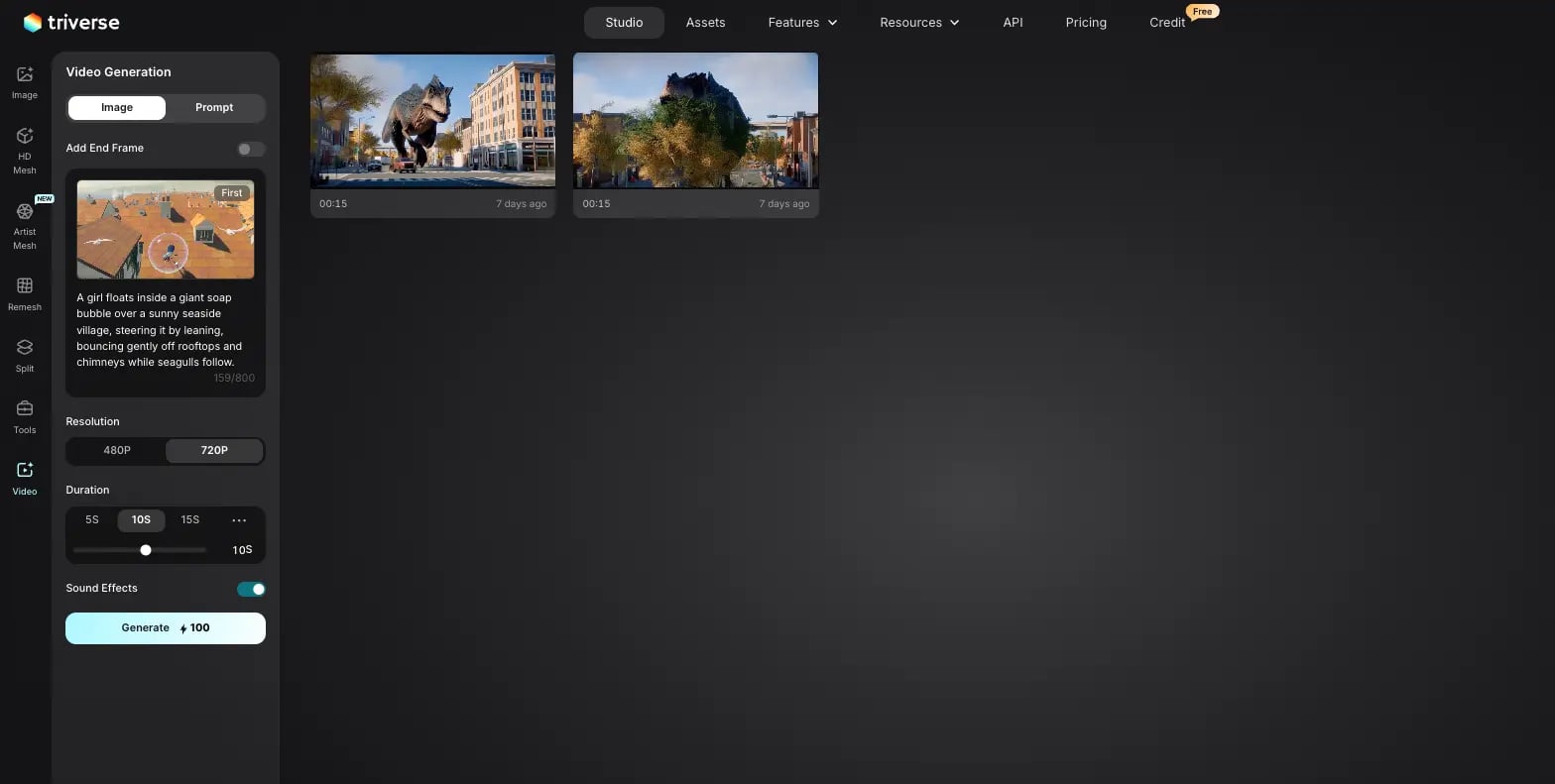Screen dimensions: 1555x784
Task: Click the Generate button
Action: (x=166, y=628)
